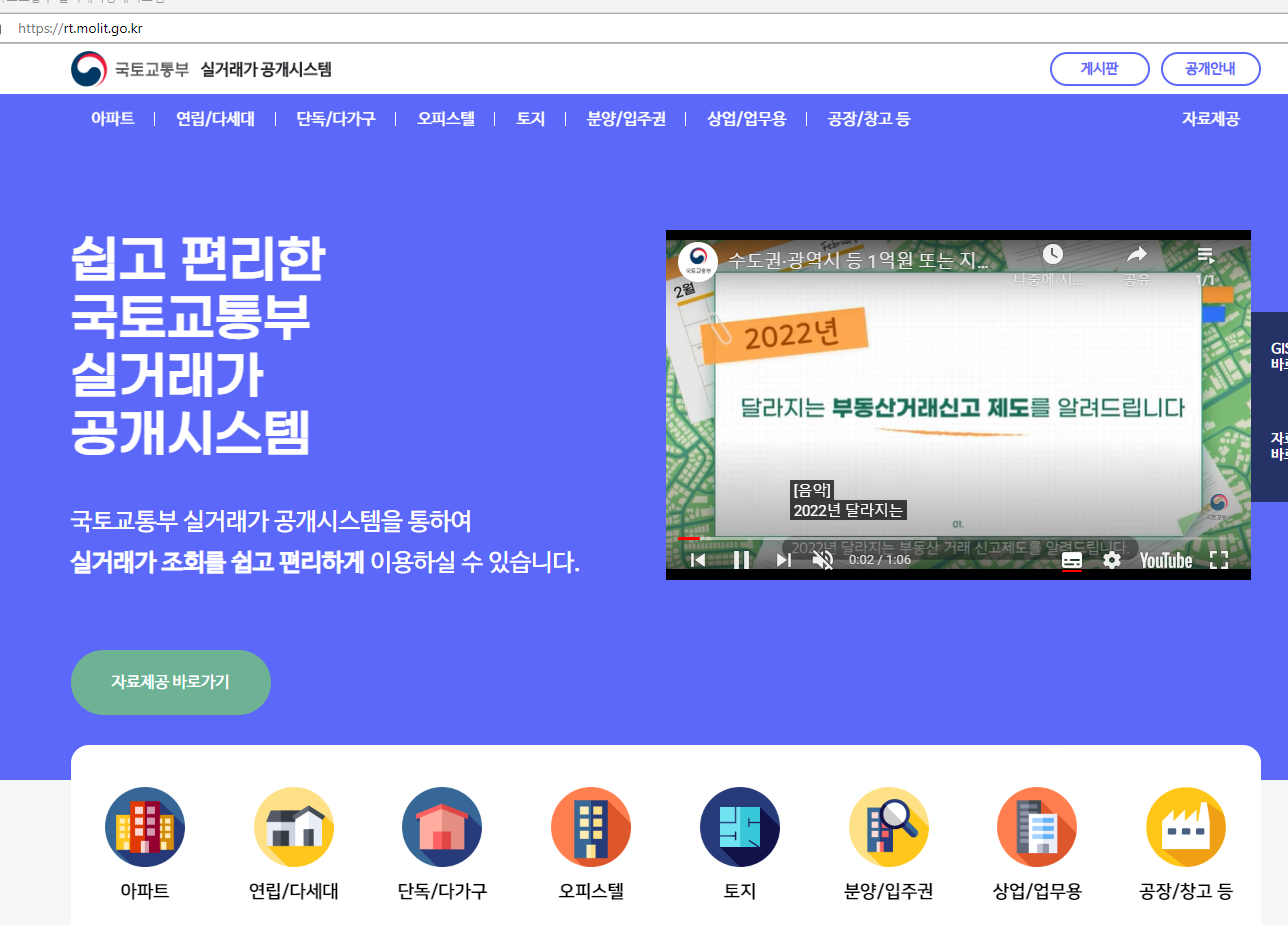Open the 아파트 building icon

[145, 827]
